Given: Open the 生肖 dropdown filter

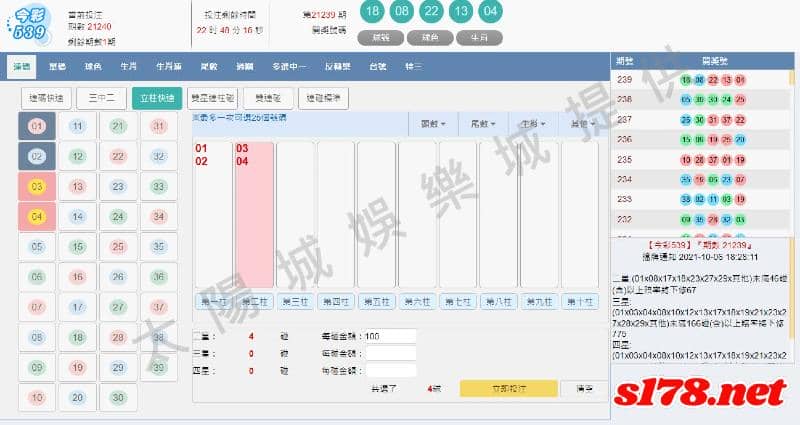Looking at the screenshot, I should [x=533, y=124].
